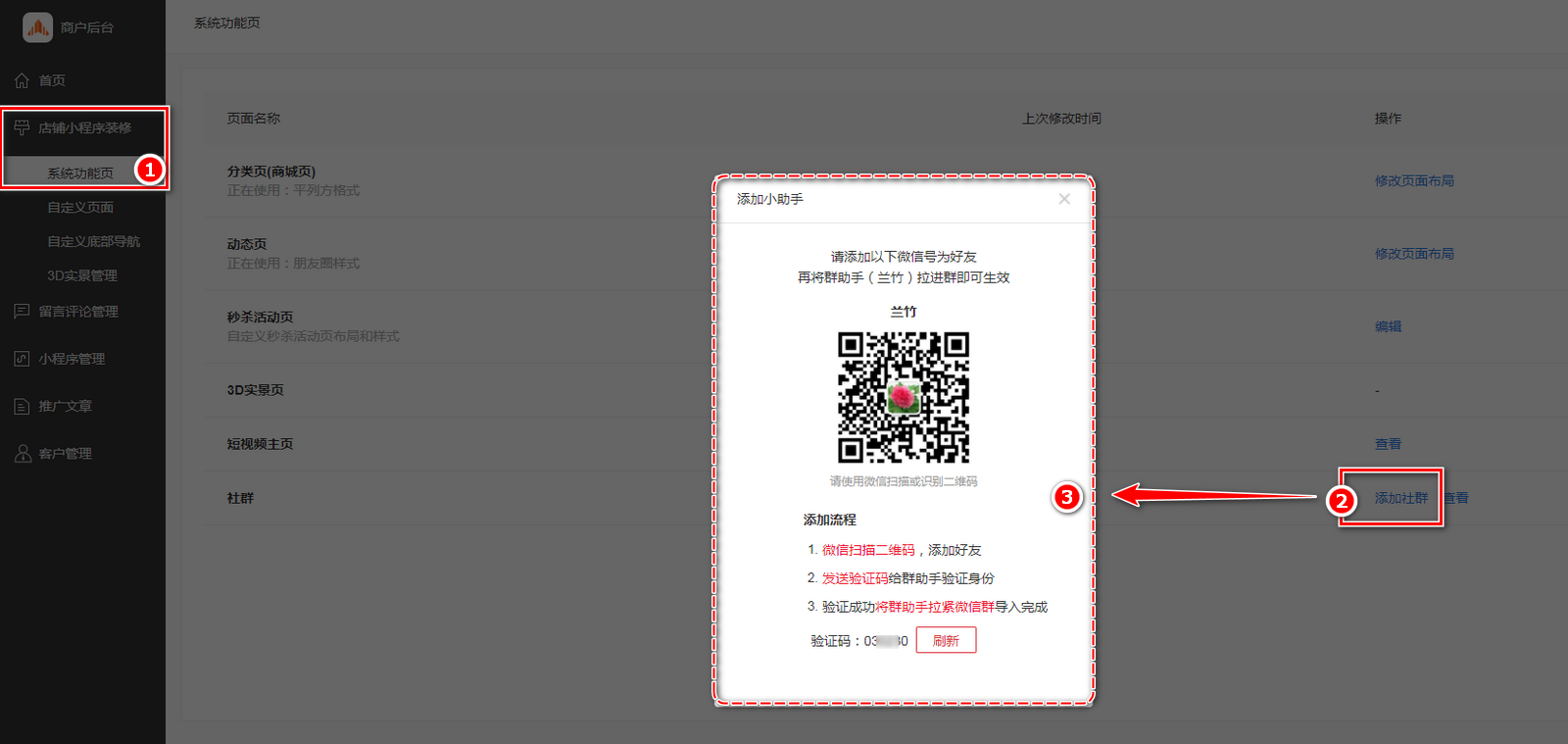Click 查看 for 短视频主页
Viewport: 1568px width, 744px height.
click(1388, 444)
